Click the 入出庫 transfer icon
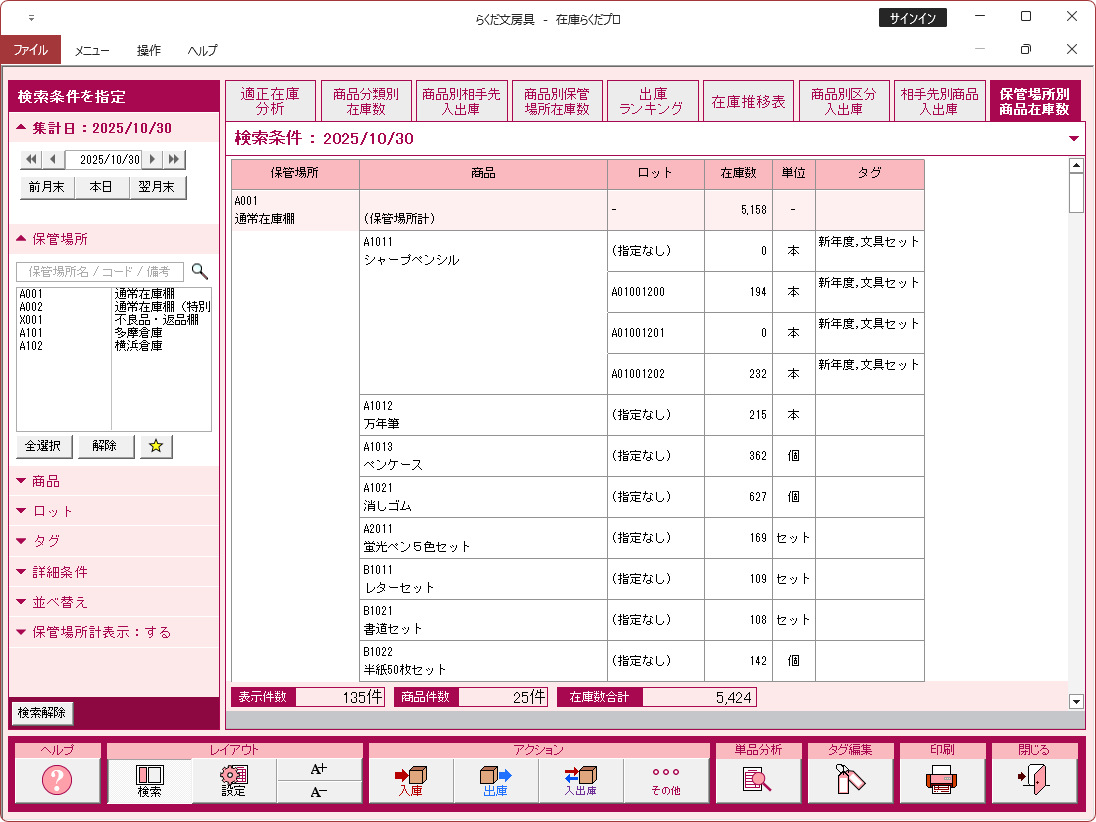 pos(580,780)
